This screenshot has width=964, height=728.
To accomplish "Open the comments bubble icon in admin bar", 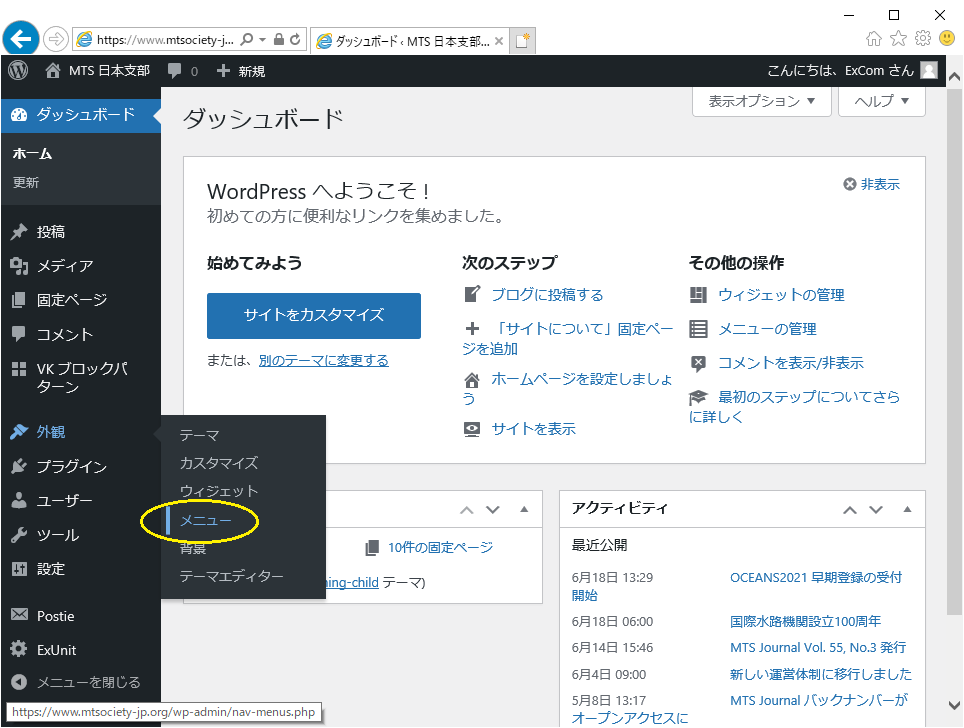I will point(175,71).
